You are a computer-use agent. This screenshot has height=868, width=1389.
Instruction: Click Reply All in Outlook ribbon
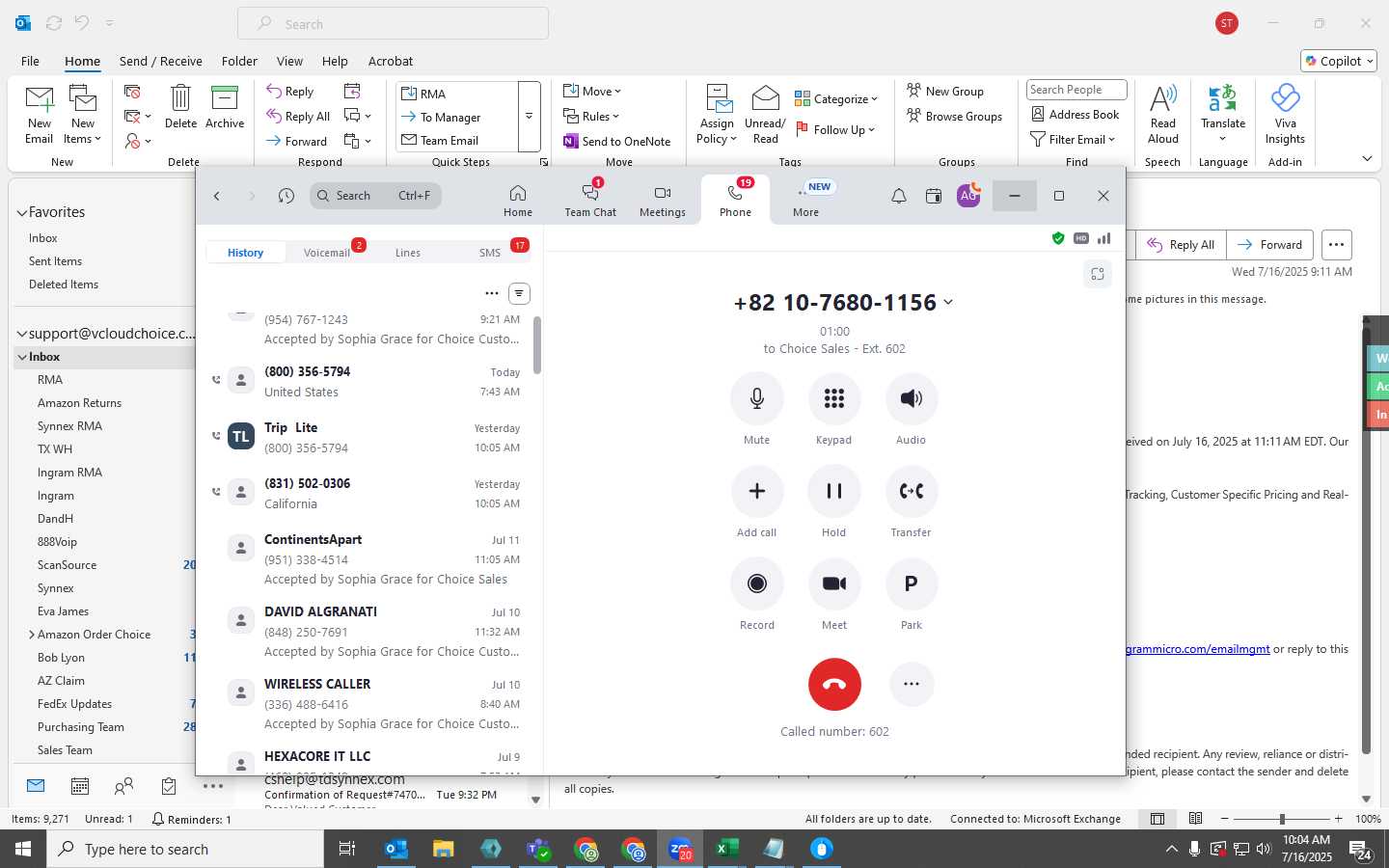[x=298, y=116]
